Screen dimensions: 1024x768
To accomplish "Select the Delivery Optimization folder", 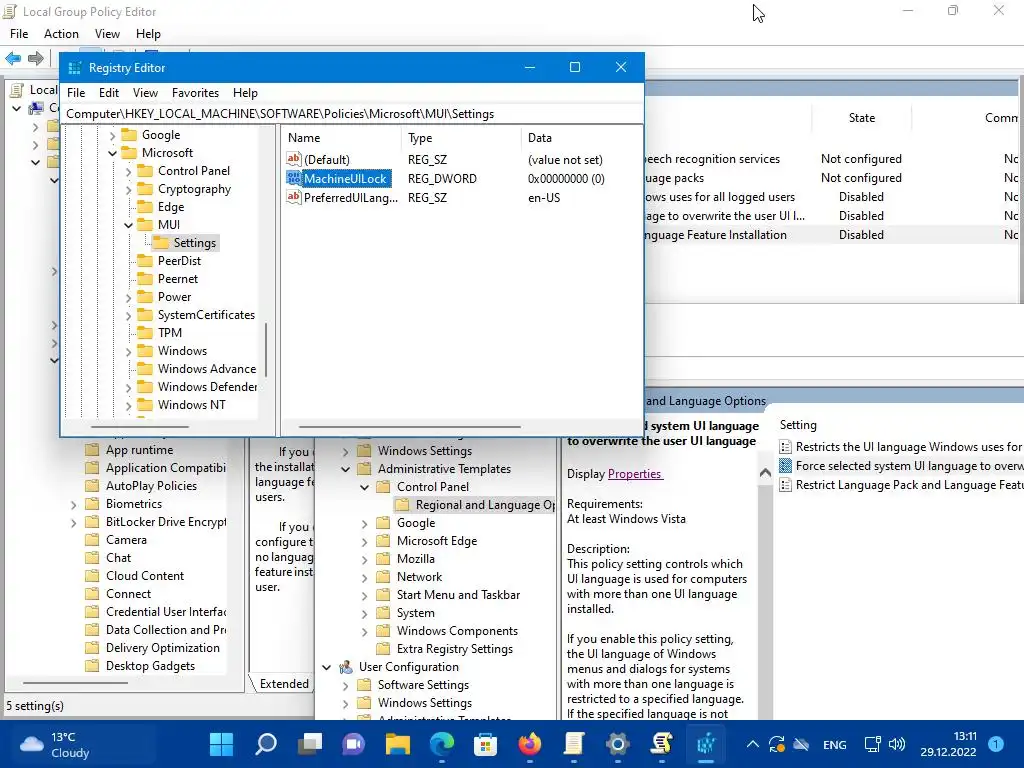I will [x=163, y=648].
